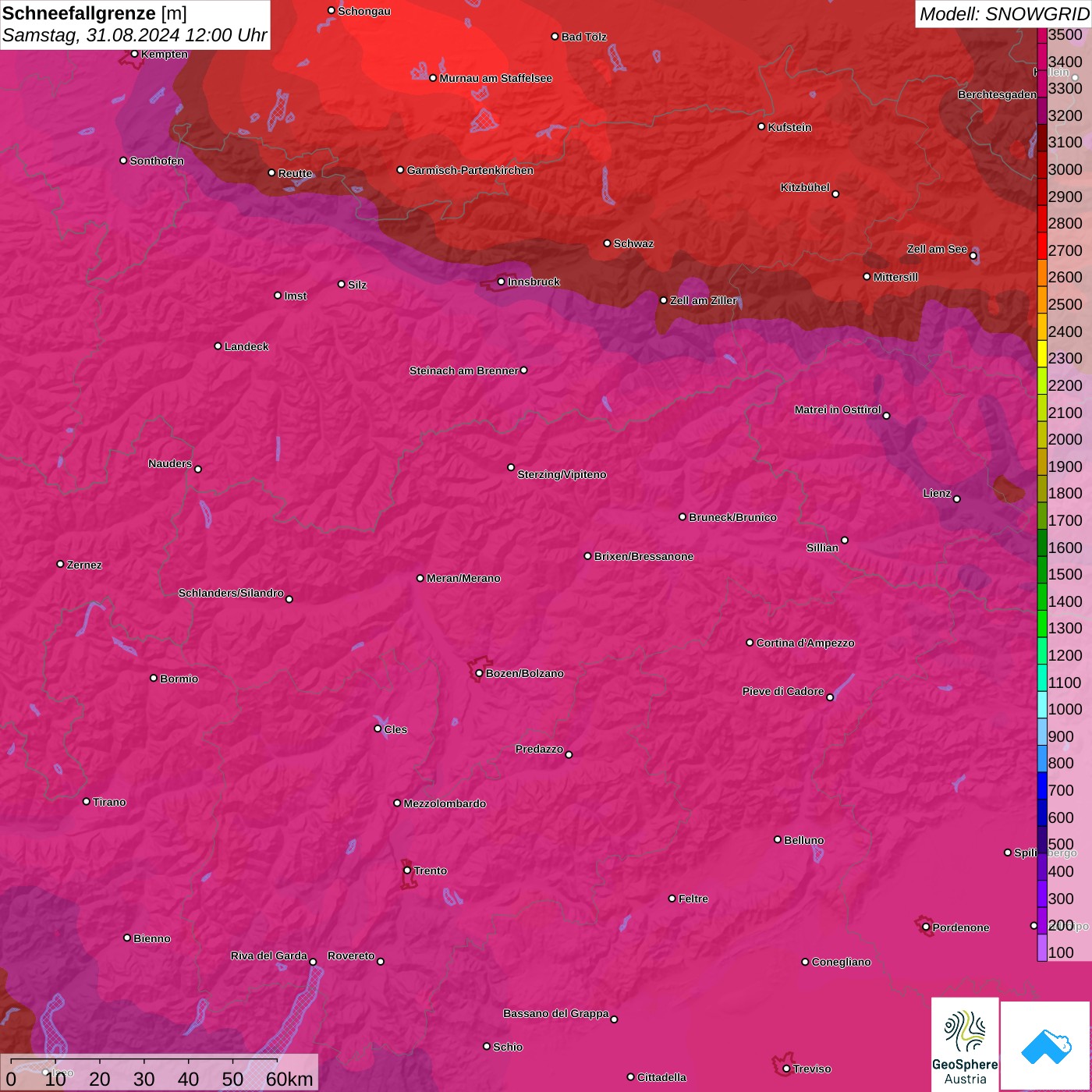
Task: Click the Garmisch-Partenkirchen label
Action: [470, 170]
